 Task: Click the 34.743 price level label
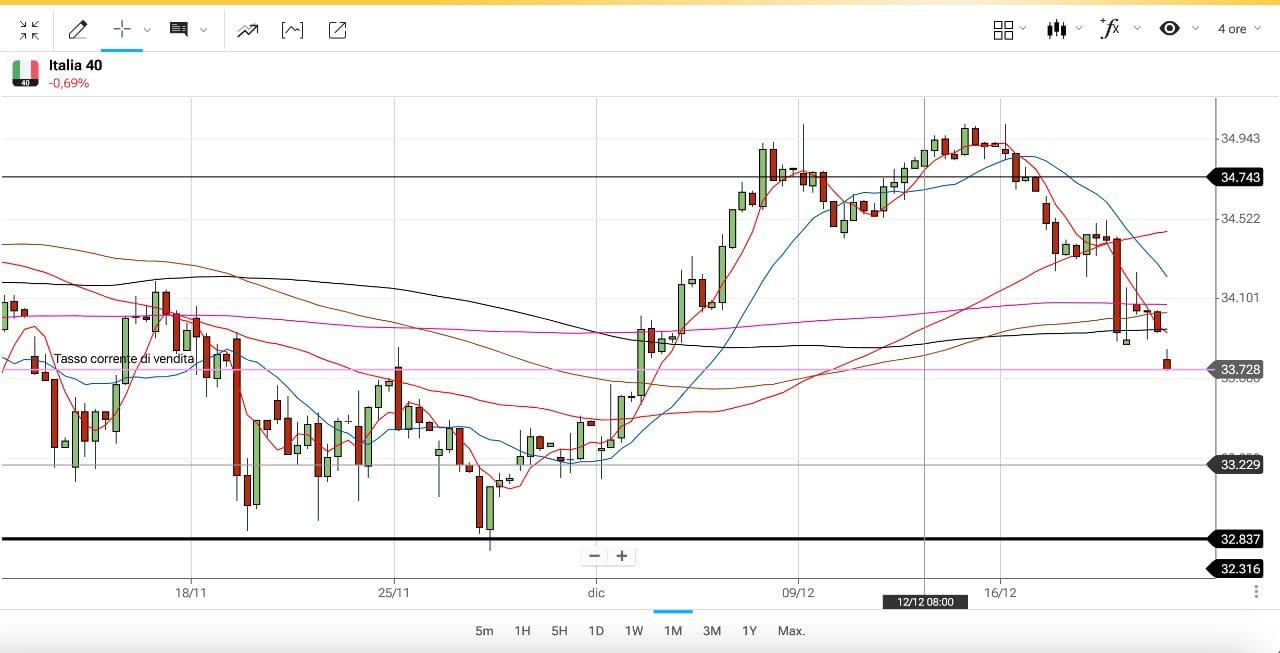(x=1240, y=177)
